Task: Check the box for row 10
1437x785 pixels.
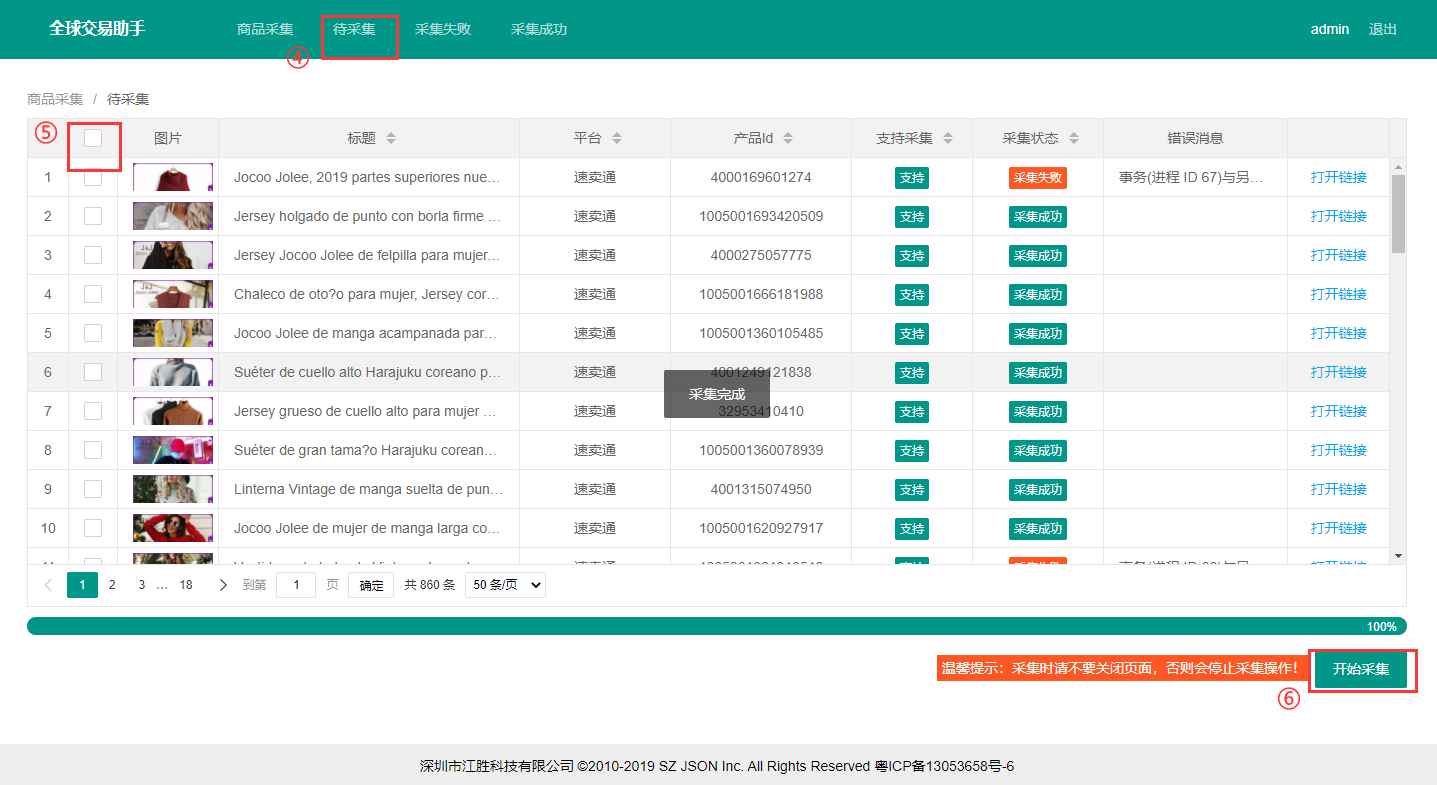Action: coord(93,528)
